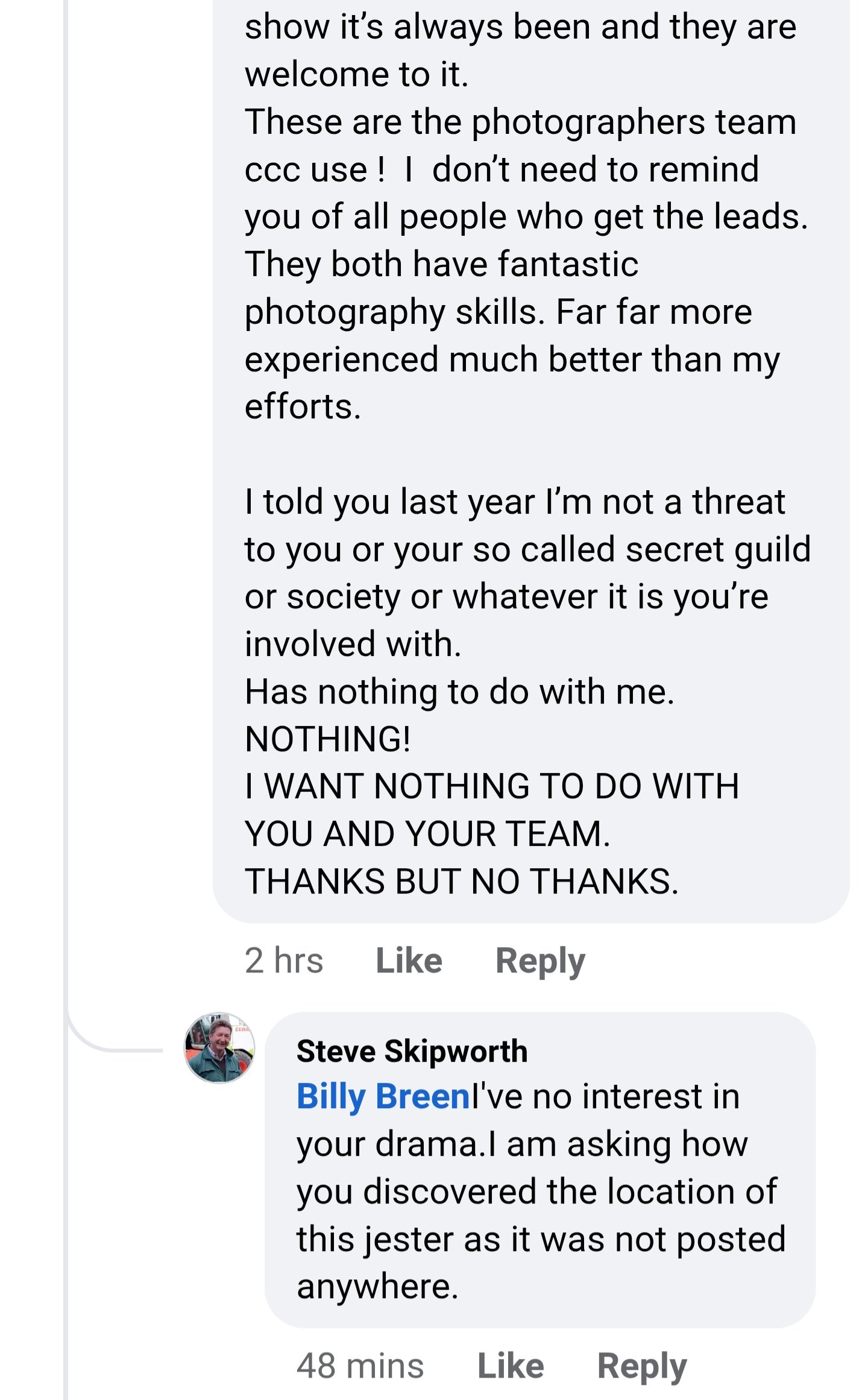Open the "48 mins" comment timestamp
This screenshot has height=1400, width=868.
[360, 1366]
